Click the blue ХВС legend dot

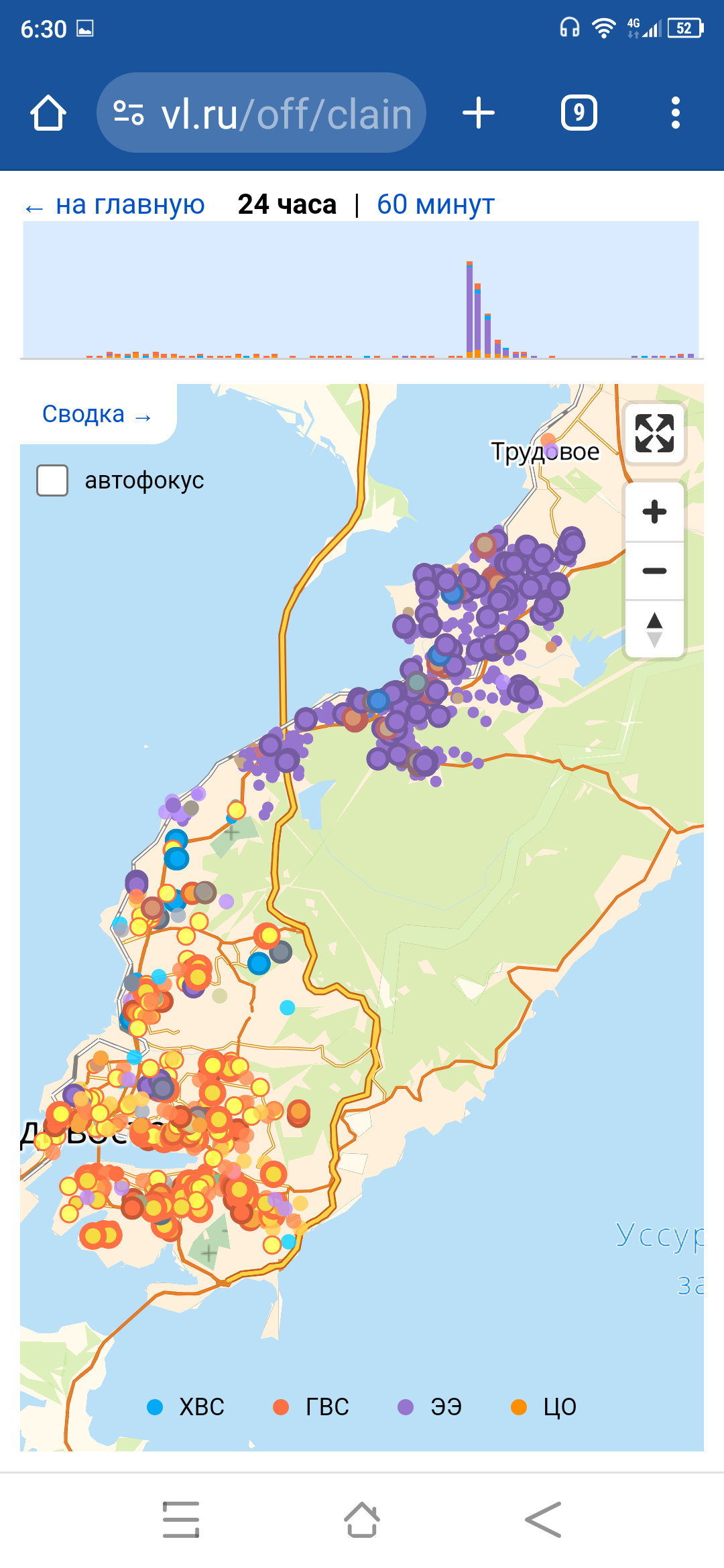[x=155, y=1407]
